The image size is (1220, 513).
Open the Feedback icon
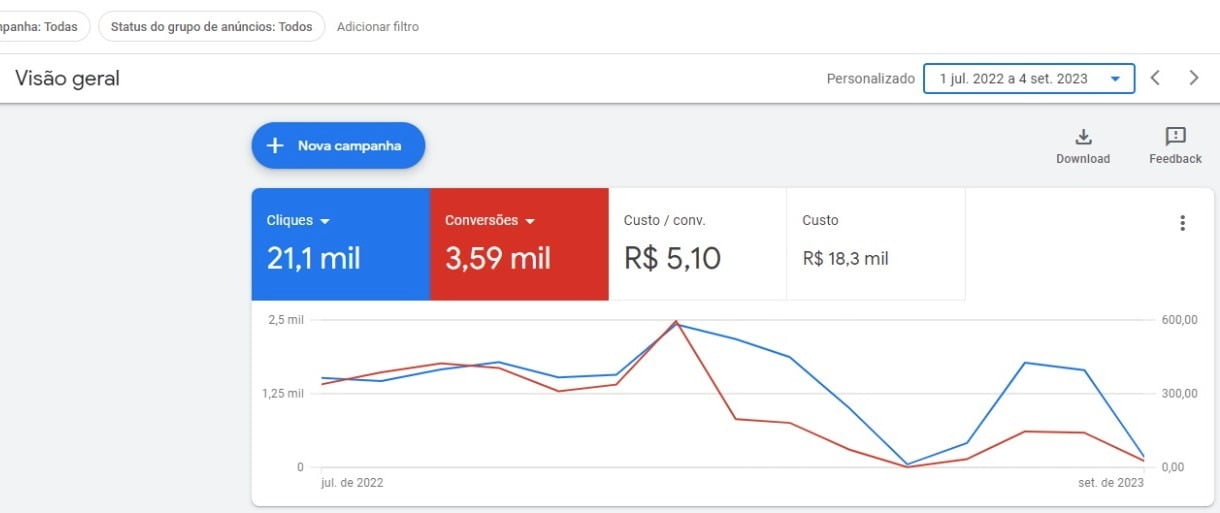coord(1176,137)
